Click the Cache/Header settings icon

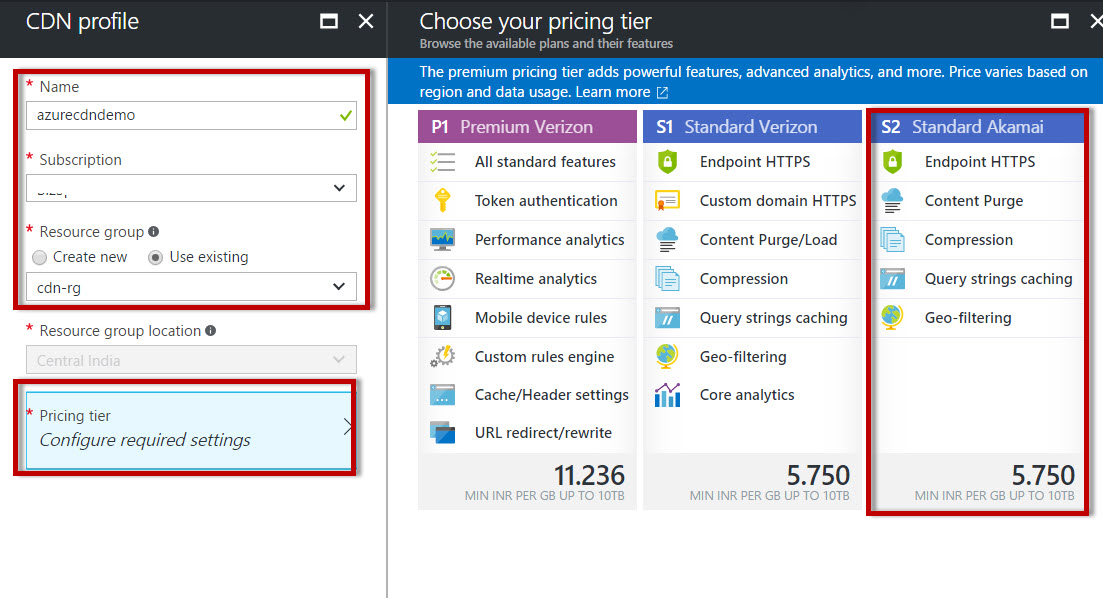click(x=442, y=395)
